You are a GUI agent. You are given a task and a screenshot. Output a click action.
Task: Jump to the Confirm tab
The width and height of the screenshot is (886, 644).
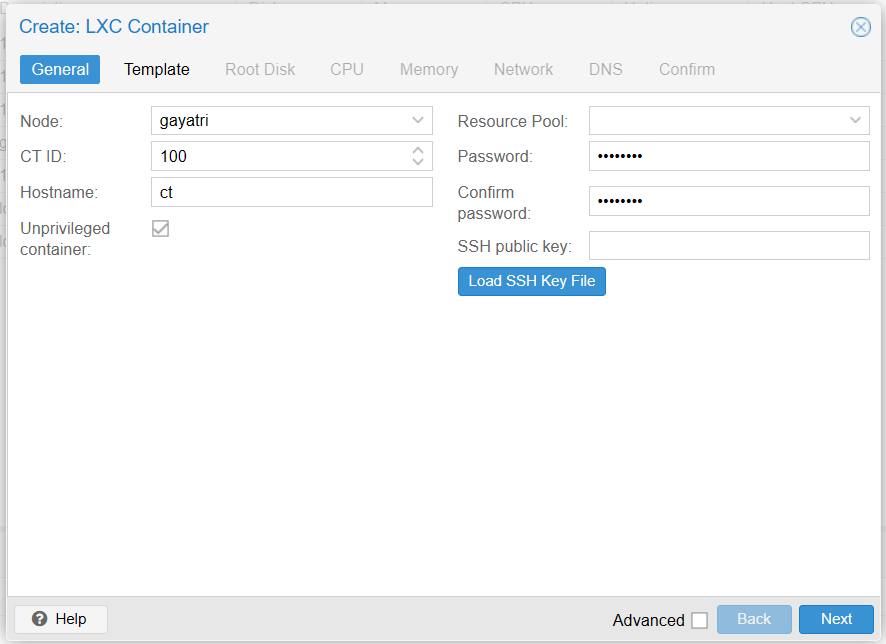pyautogui.click(x=687, y=69)
